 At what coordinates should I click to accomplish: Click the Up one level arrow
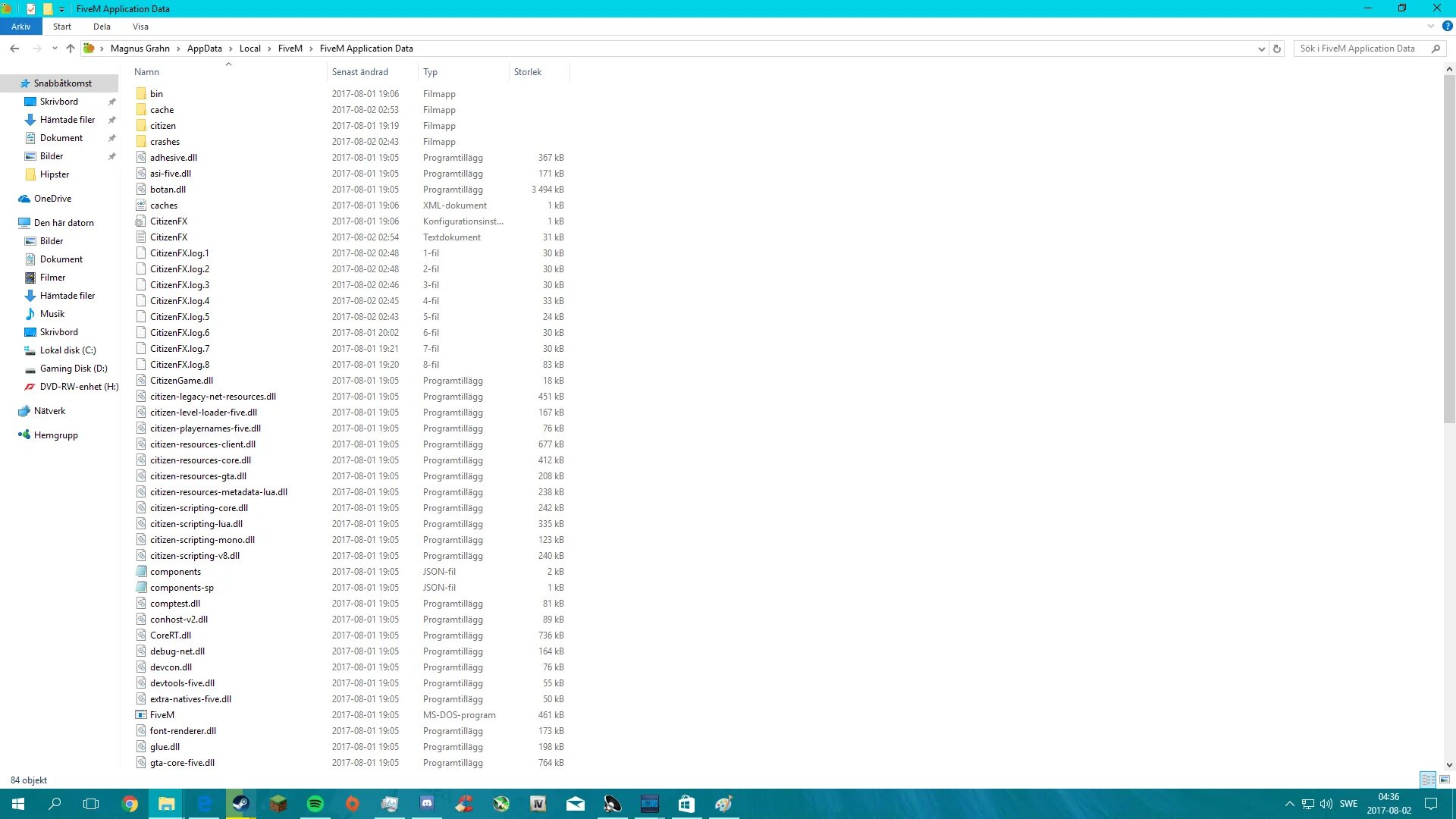(71, 49)
